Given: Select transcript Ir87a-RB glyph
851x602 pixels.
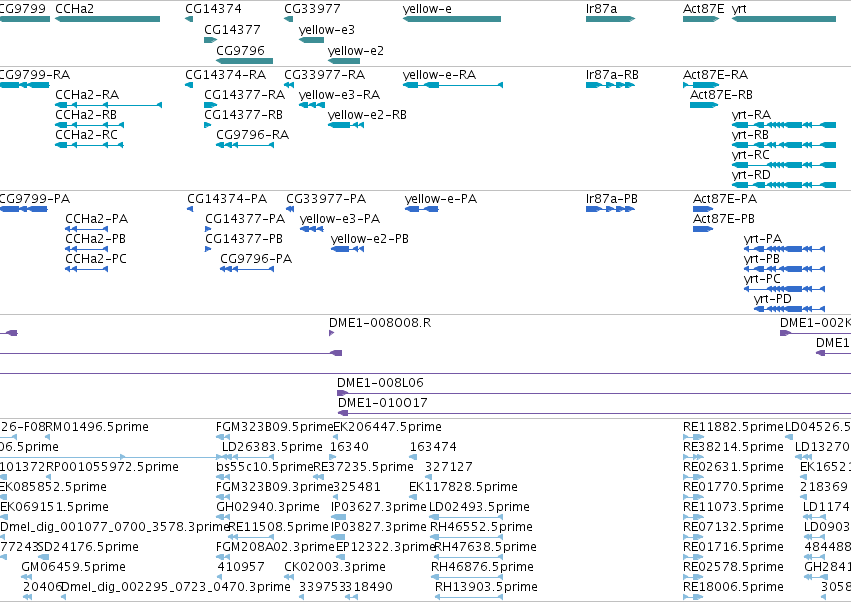Looking at the screenshot, I should (x=610, y=85).
